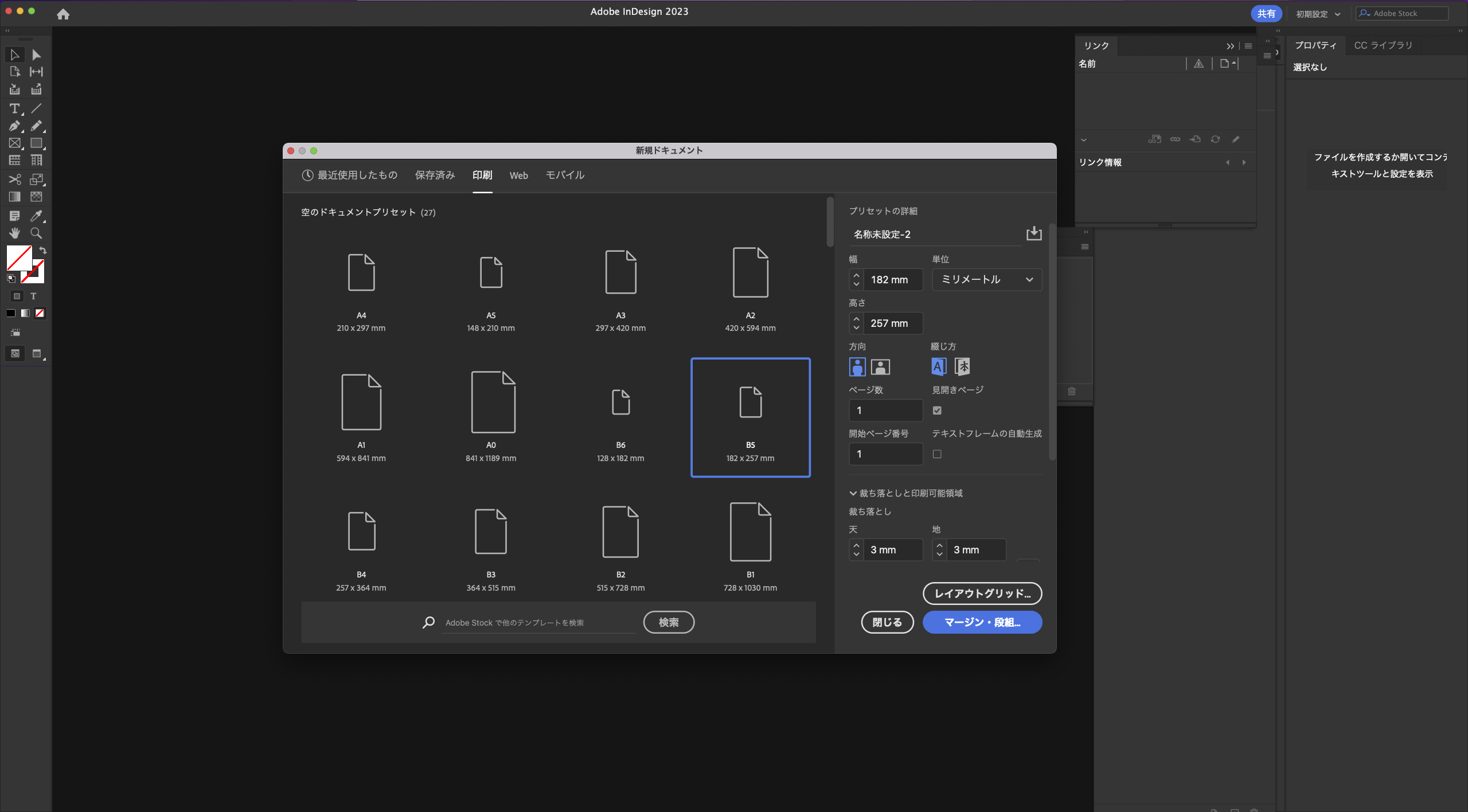
Task: Select the Eyedropper tool
Action: [36, 216]
